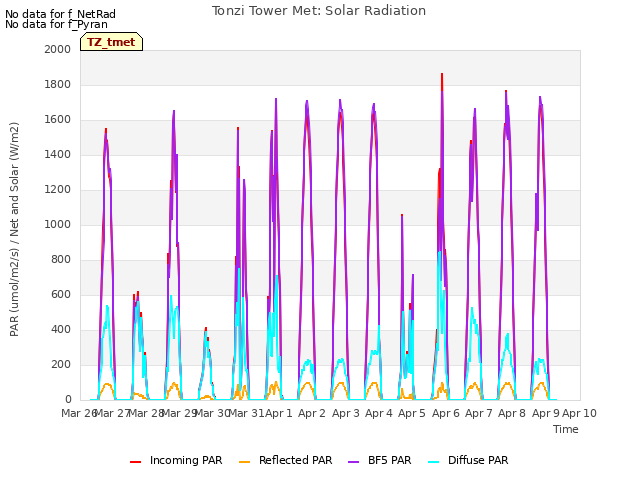Viewport: 640px width, 480px height.
Task: Click the 800 y-axis tick label
Action: tap(61, 260)
